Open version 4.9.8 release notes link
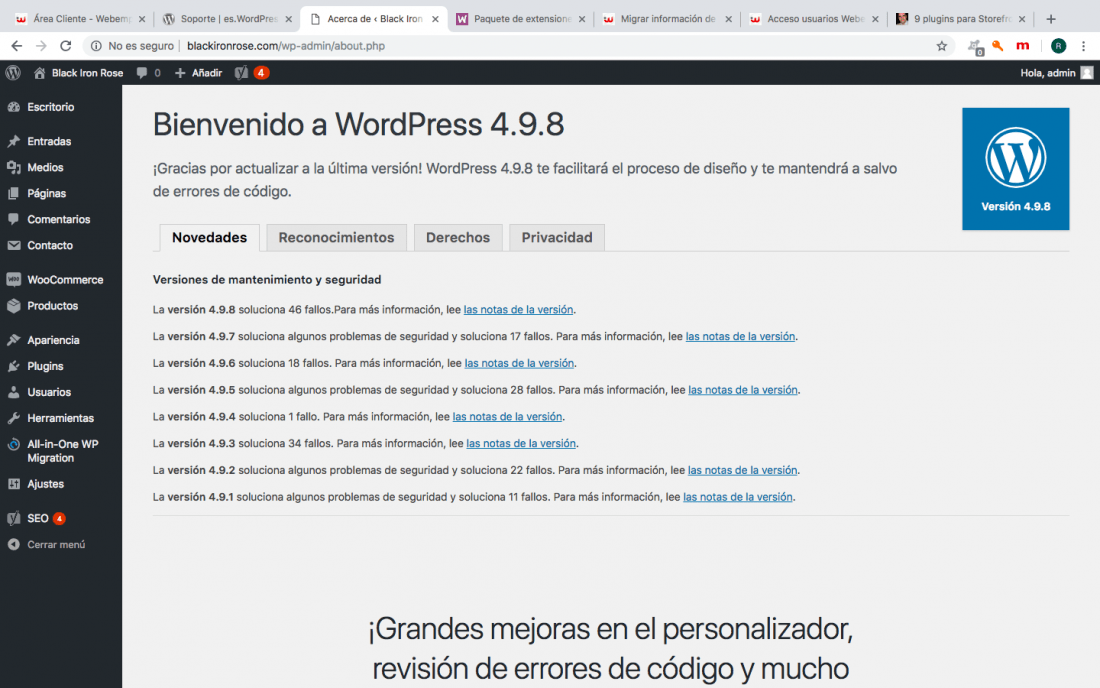The image size is (1100, 688). click(518, 310)
